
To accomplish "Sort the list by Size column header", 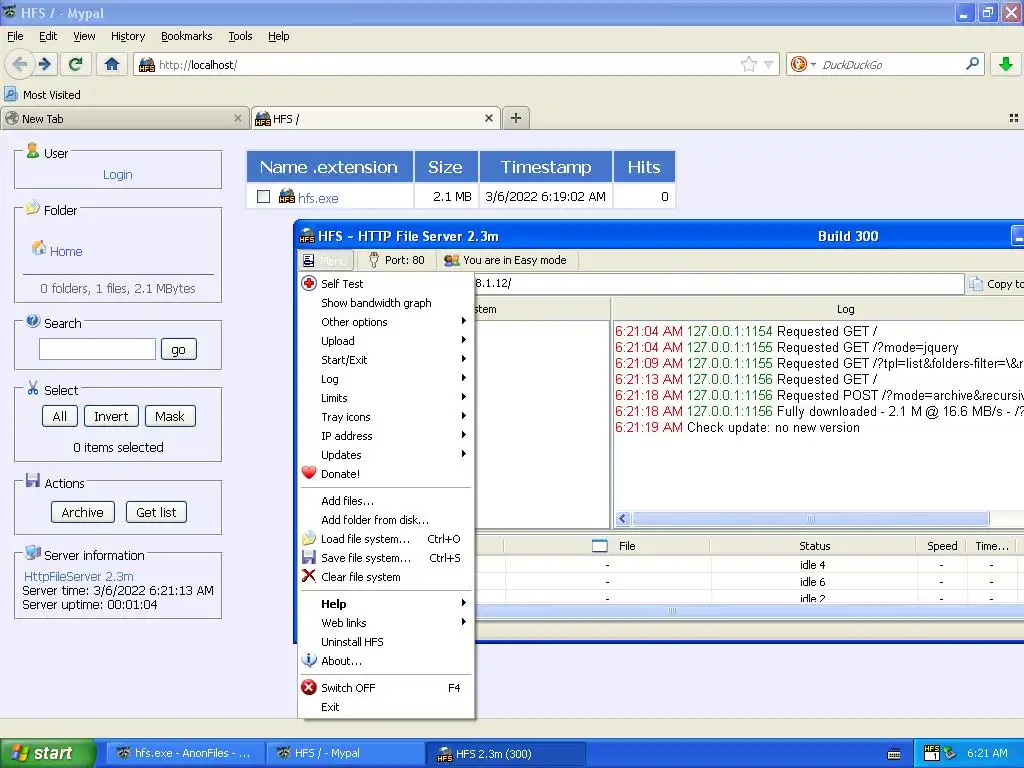I will [x=445, y=167].
